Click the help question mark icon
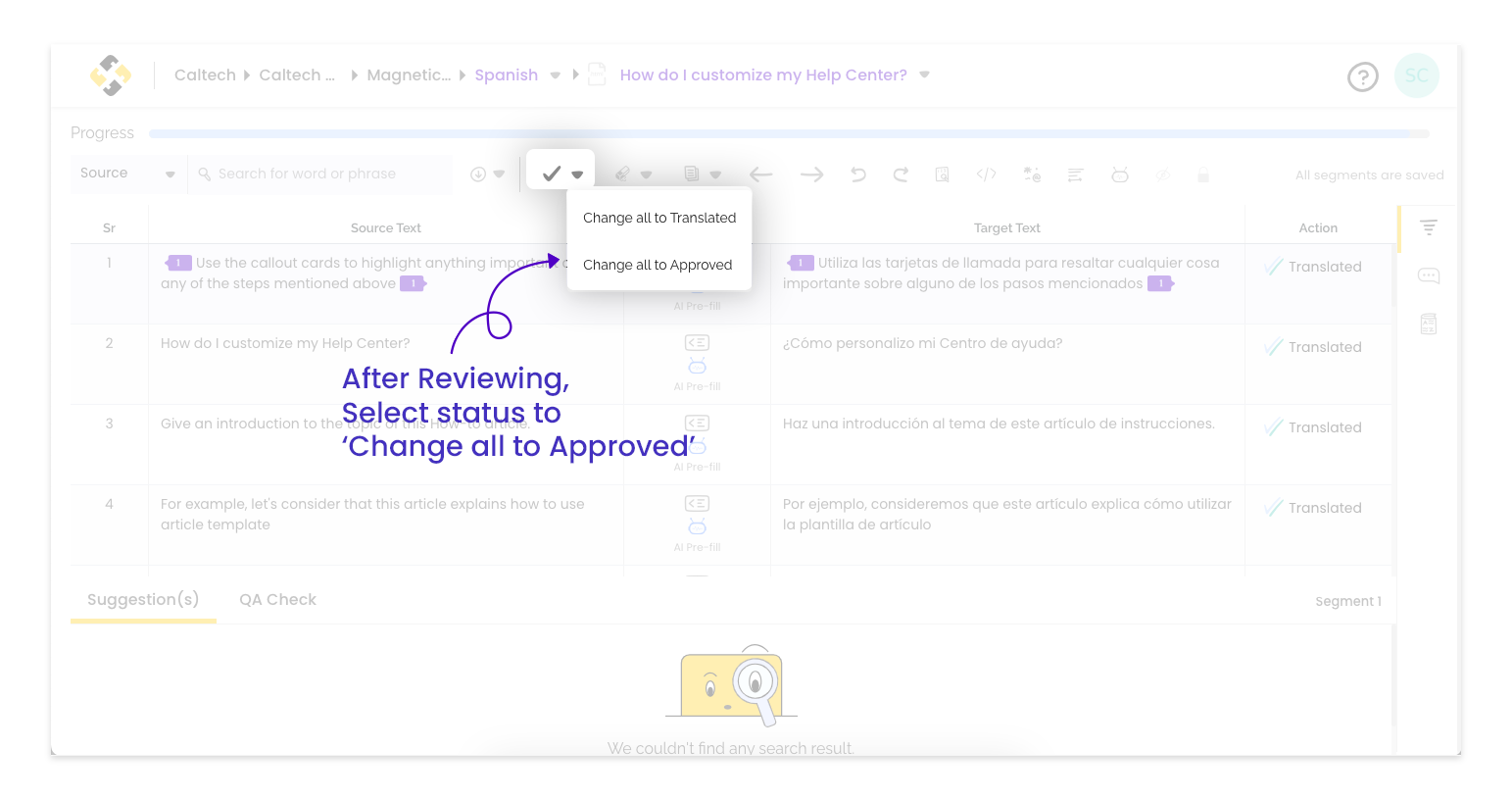This screenshot has width=1512, height=799. click(1363, 76)
